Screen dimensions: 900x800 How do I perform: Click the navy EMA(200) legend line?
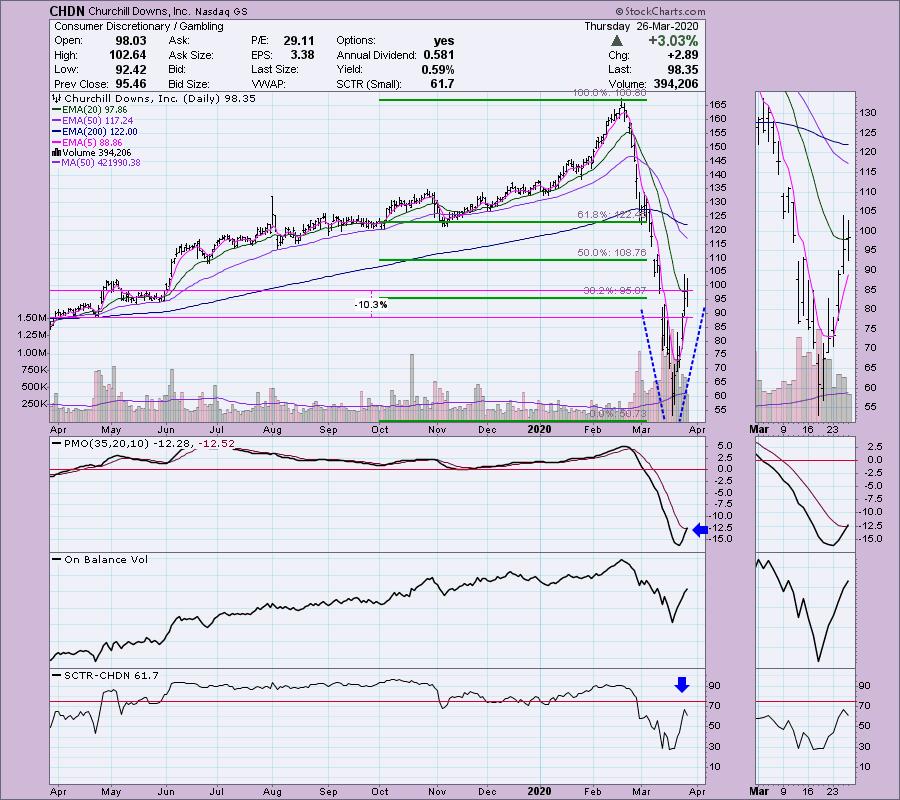56,131
